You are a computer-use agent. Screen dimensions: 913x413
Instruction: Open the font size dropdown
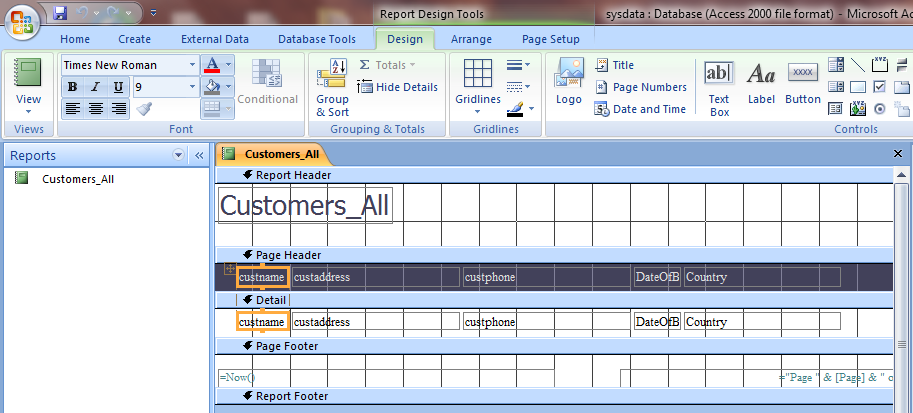(193, 87)
